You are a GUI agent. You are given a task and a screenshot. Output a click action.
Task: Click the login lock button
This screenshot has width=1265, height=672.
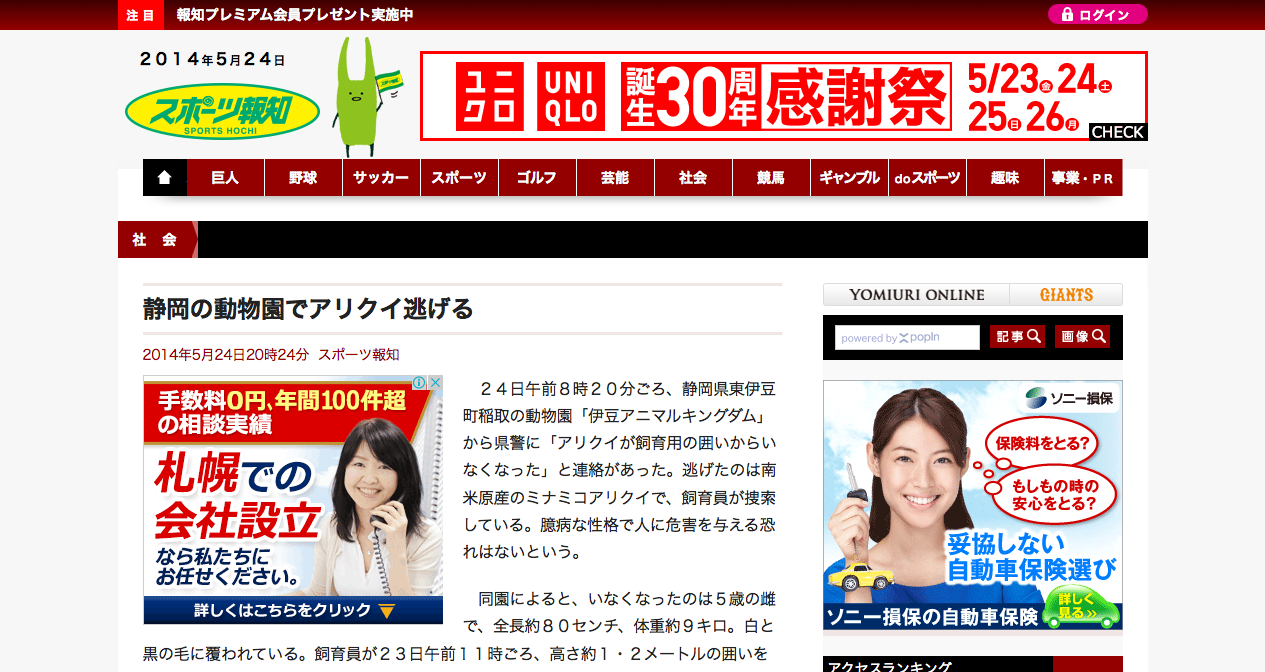1097,15
